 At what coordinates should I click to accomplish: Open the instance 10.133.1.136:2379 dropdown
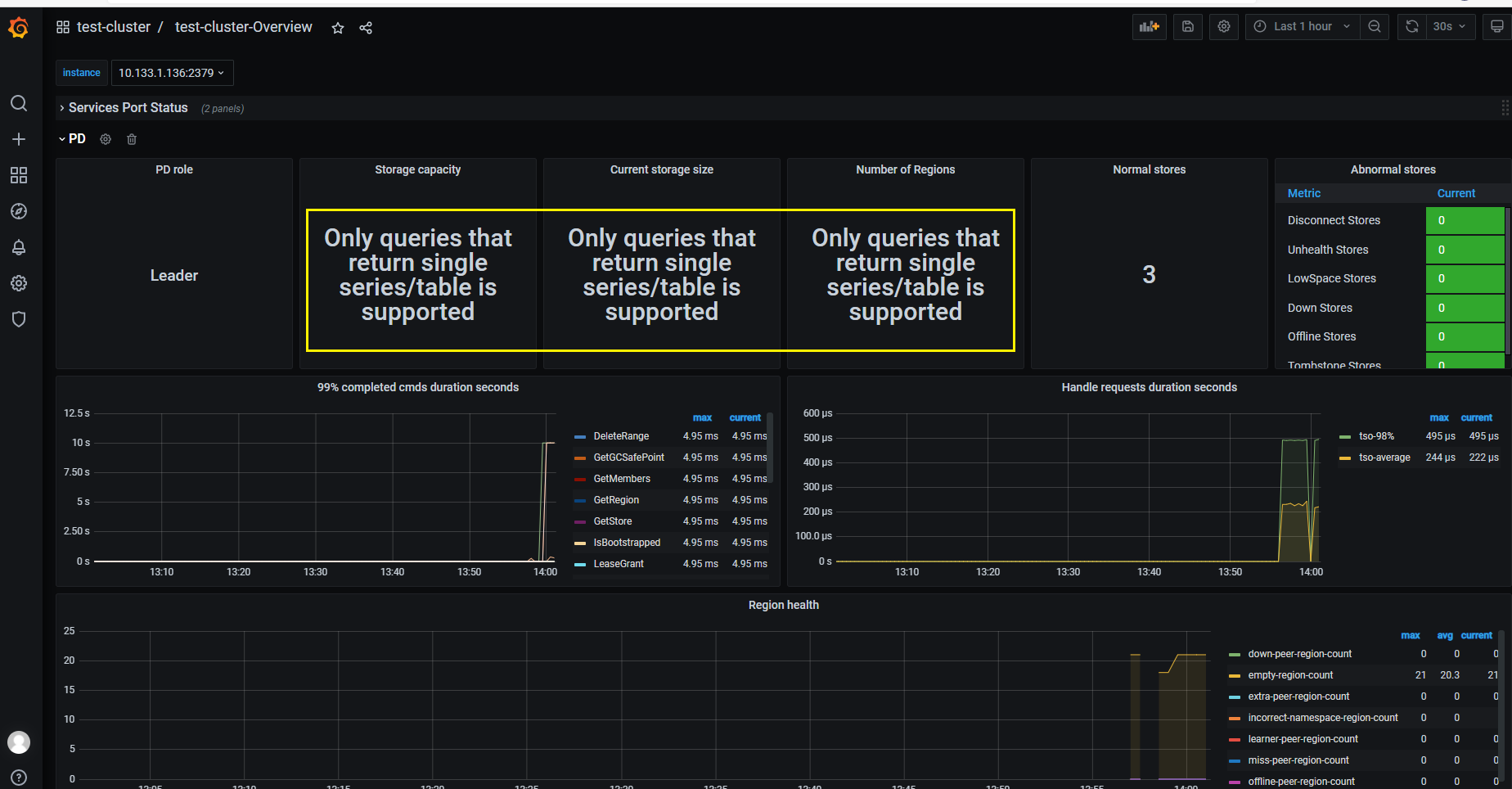(x=172, y=73)
